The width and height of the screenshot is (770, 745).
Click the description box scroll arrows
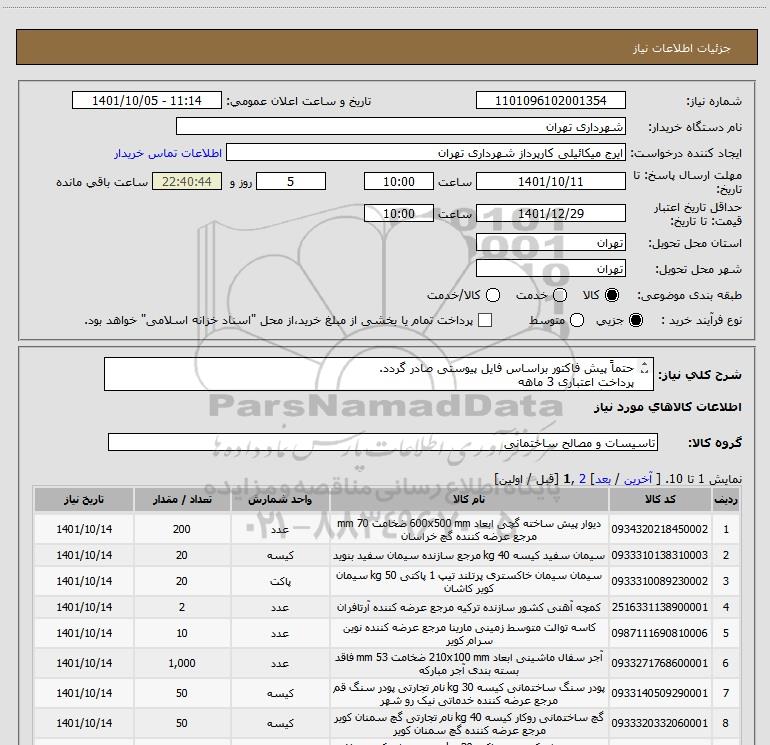point(645,367)
